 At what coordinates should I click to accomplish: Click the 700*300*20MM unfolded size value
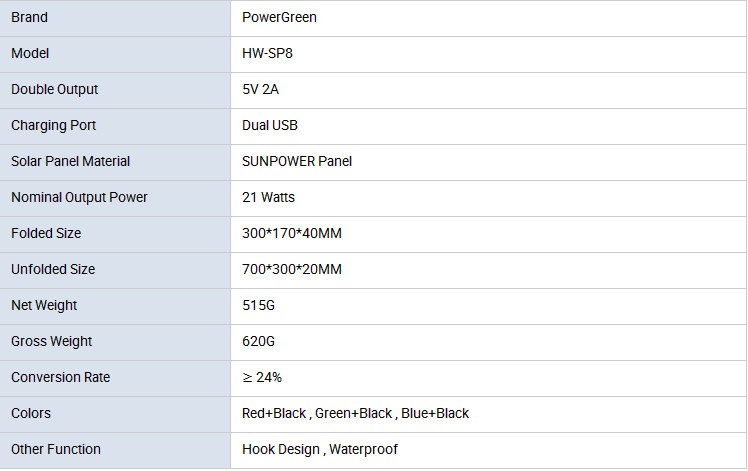[292, 269]
